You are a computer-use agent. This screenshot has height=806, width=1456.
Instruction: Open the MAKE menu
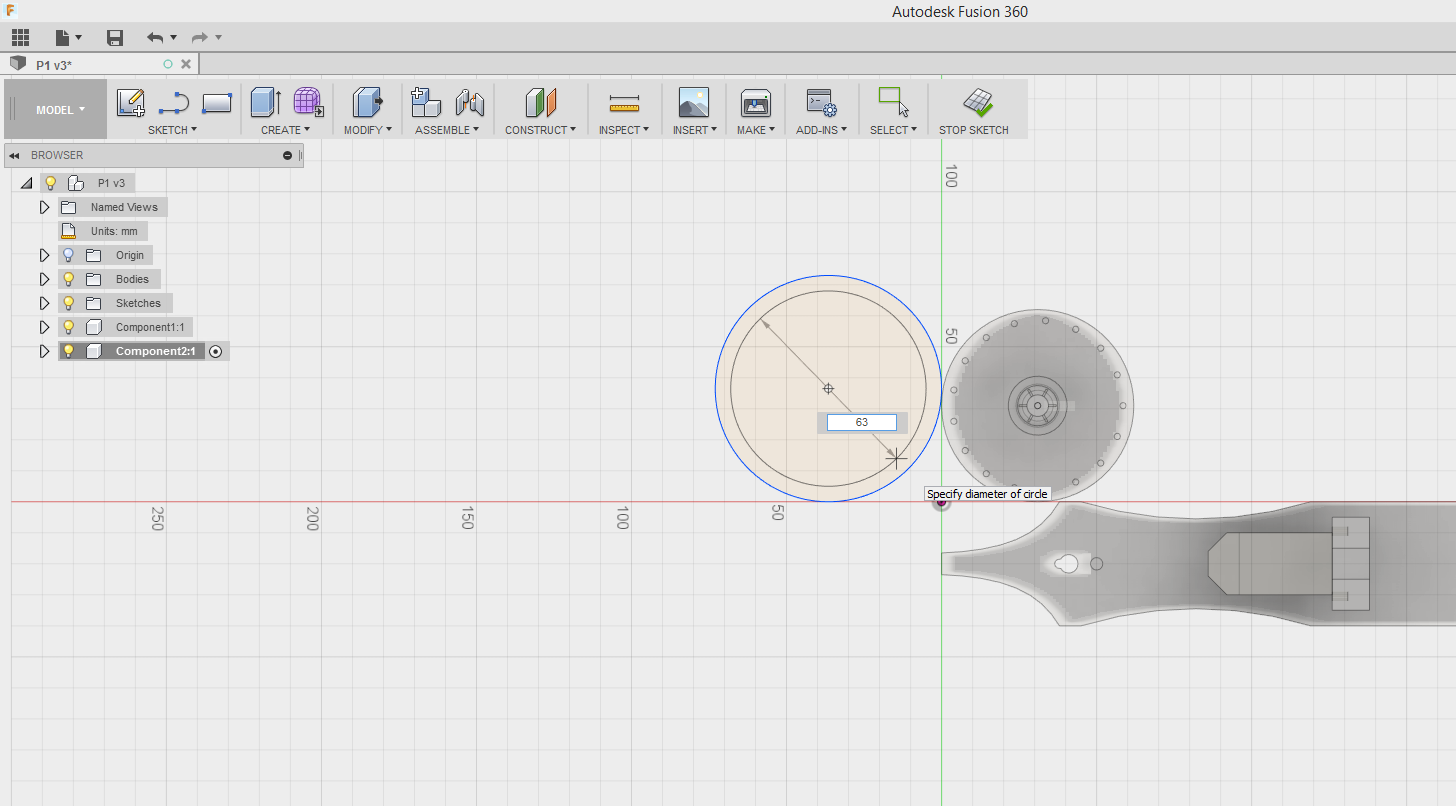point(756,130)
